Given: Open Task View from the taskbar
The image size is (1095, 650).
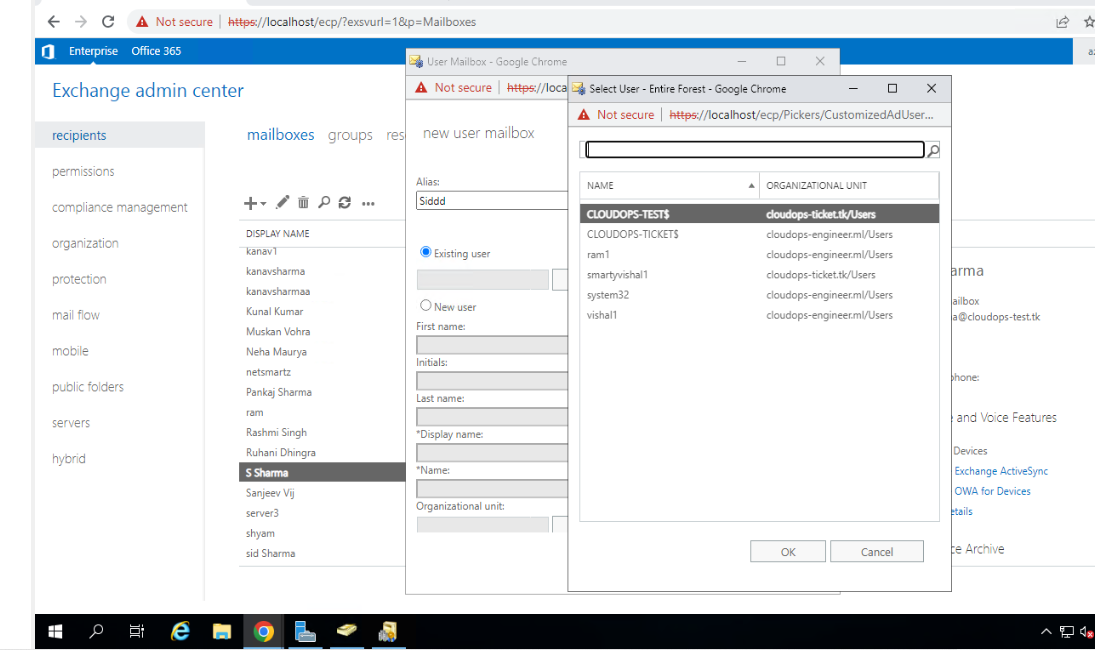Looking at the screenshot, I should (x=137, y=632).
